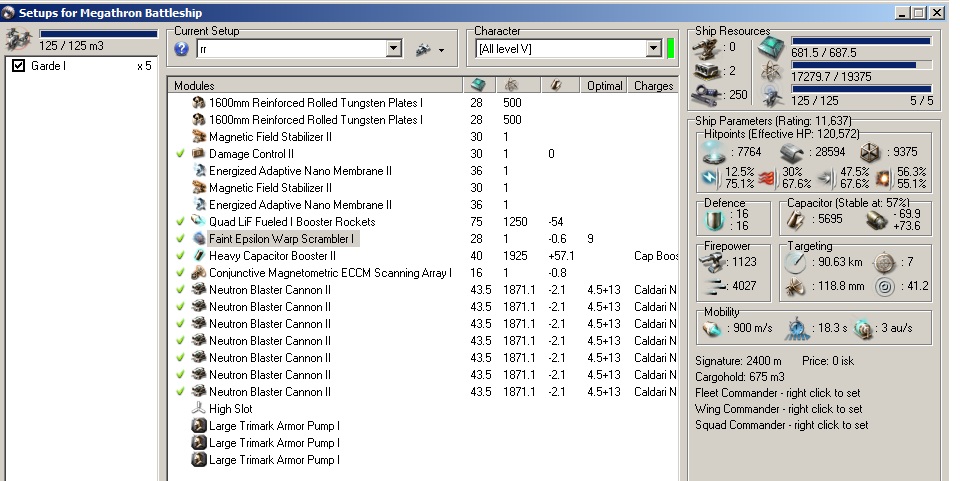960x481 pixels.
Task: Sort by the Charges column header
Action: pyautogui.click(x=653, y=86)
